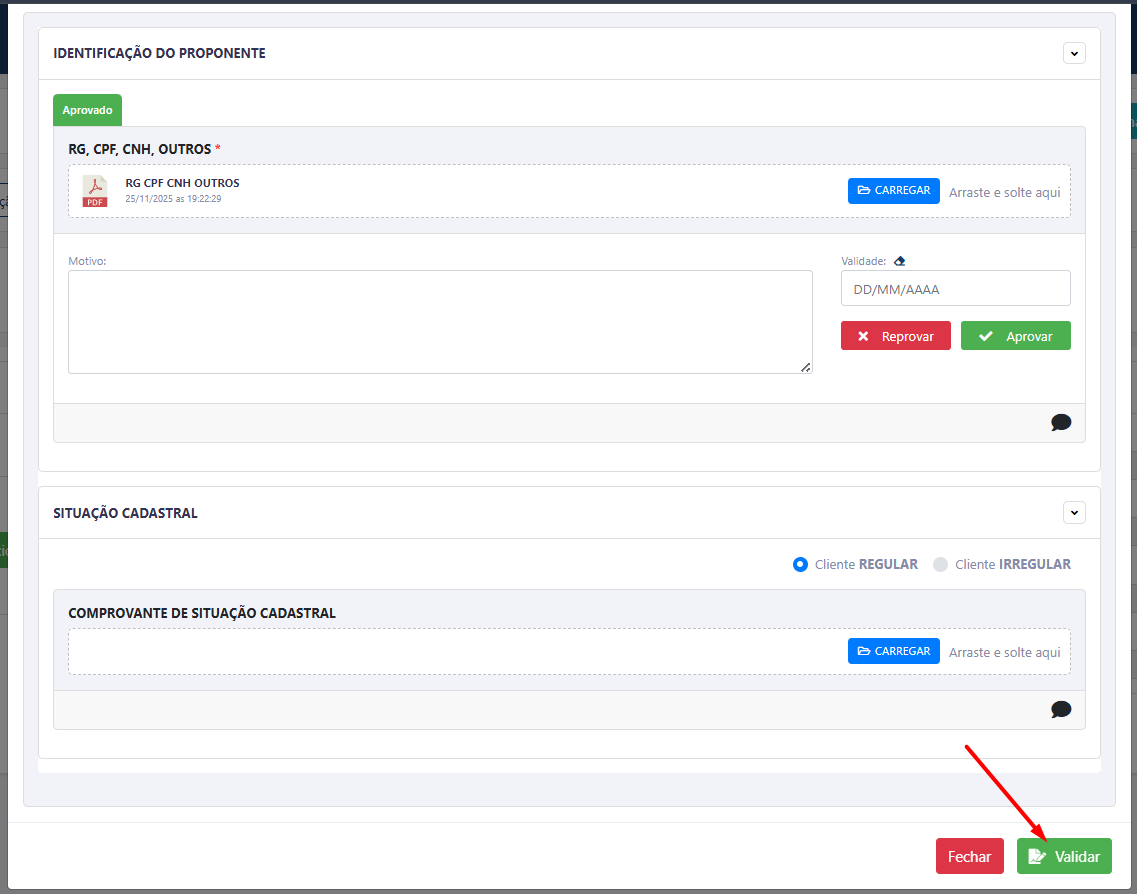Image resolution: width=1137 pixels, height=894 pixels.
Task: Open comments in Situação Cadastral footer
Action: [x=1061, y=709]
